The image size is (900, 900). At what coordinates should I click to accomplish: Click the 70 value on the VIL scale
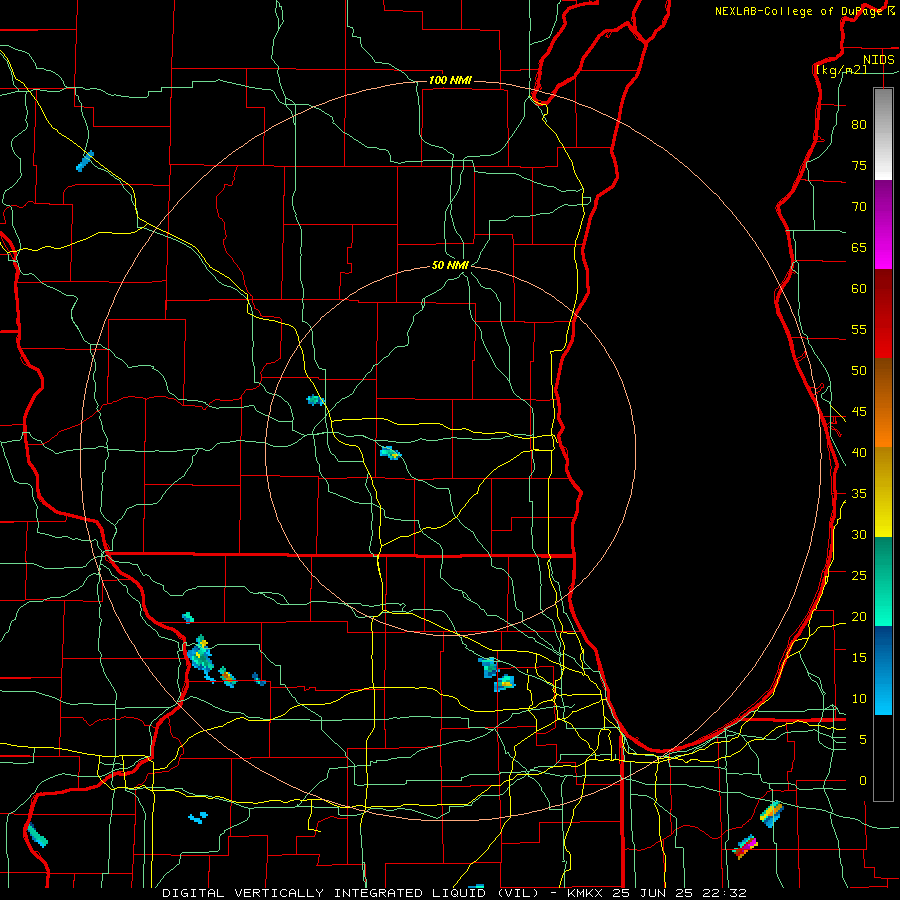(859, 207)
